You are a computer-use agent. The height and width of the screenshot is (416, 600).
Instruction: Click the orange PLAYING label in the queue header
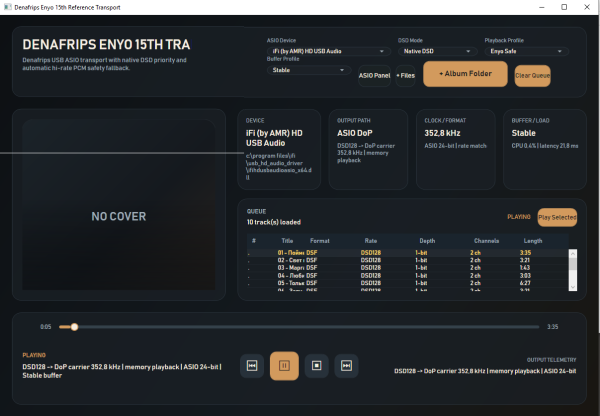pyautogui.click(x=519, y=217)
